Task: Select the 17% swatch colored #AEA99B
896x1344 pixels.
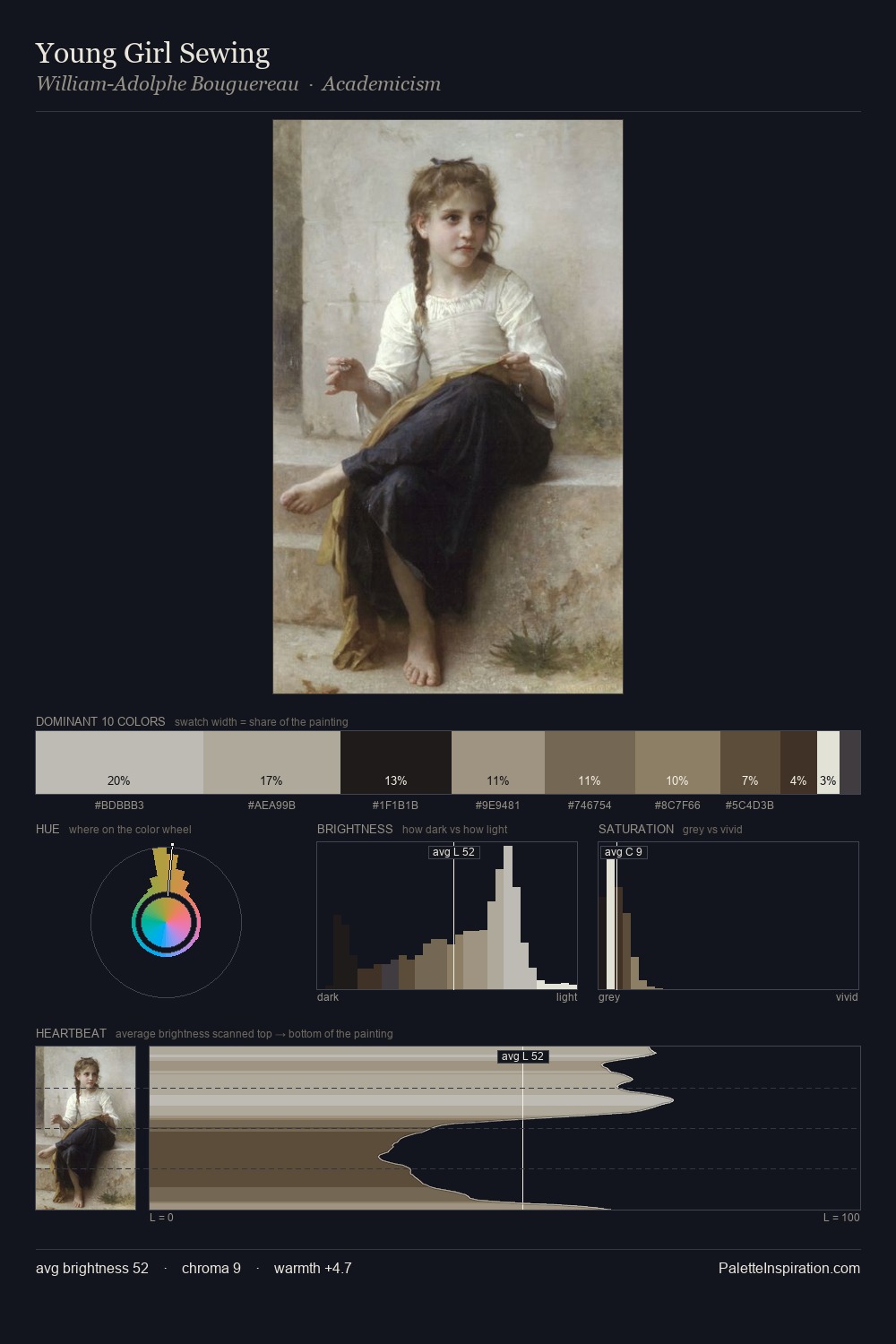Action: coord(271,762)
